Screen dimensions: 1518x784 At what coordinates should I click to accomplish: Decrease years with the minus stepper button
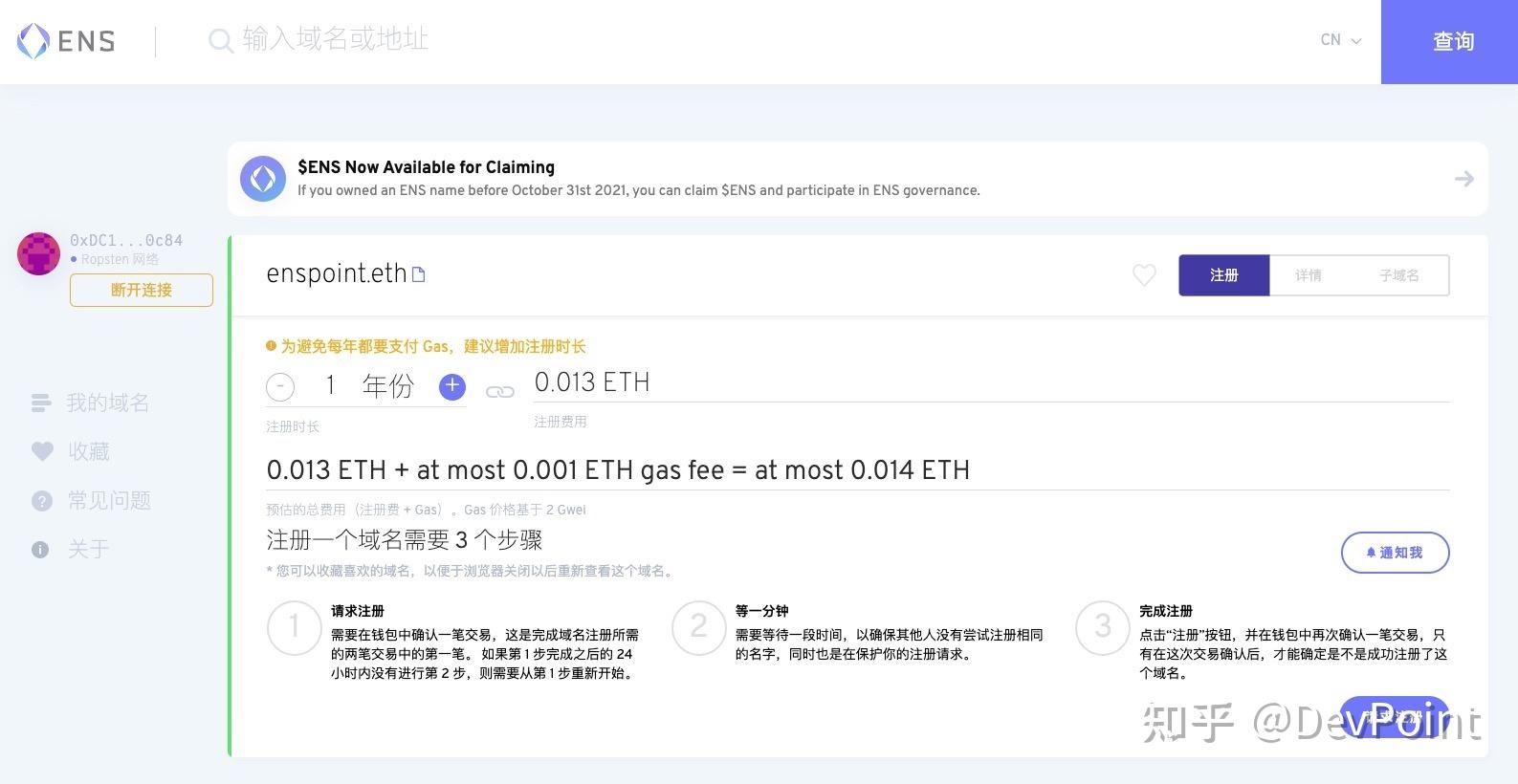(280, 386)
